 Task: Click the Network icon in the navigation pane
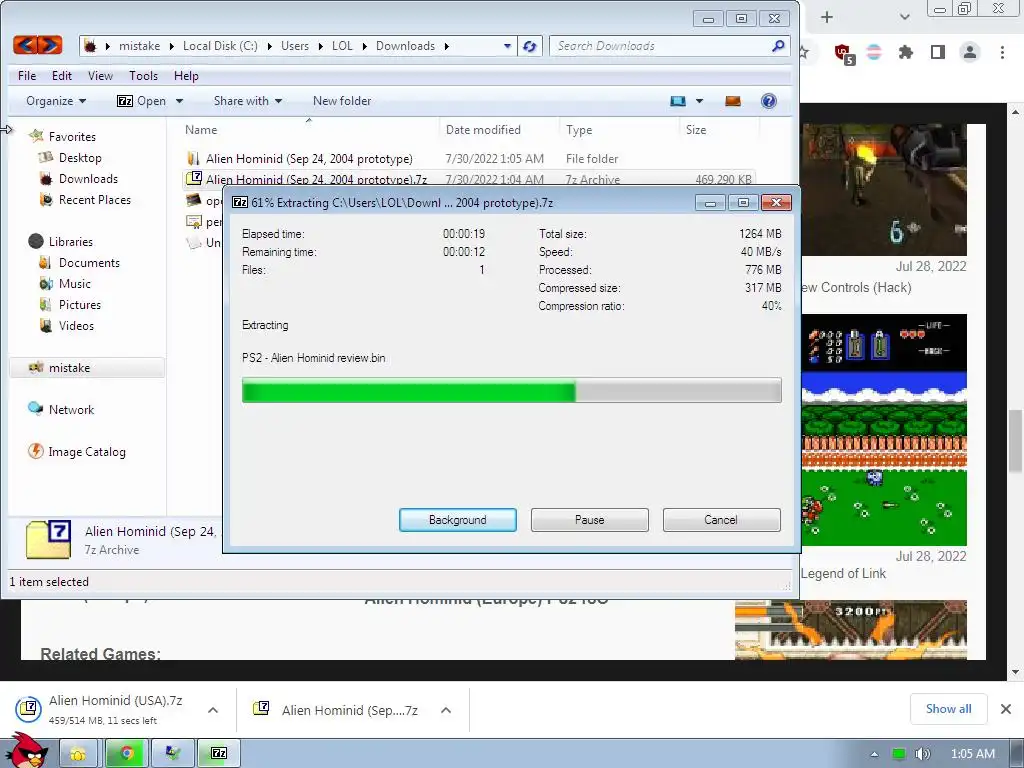(35, 409)
